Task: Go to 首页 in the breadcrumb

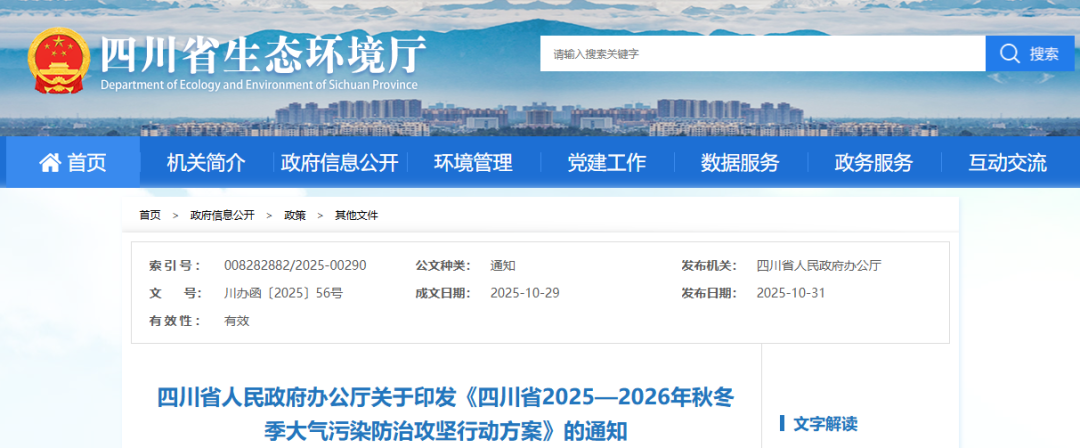Action: 149,216
